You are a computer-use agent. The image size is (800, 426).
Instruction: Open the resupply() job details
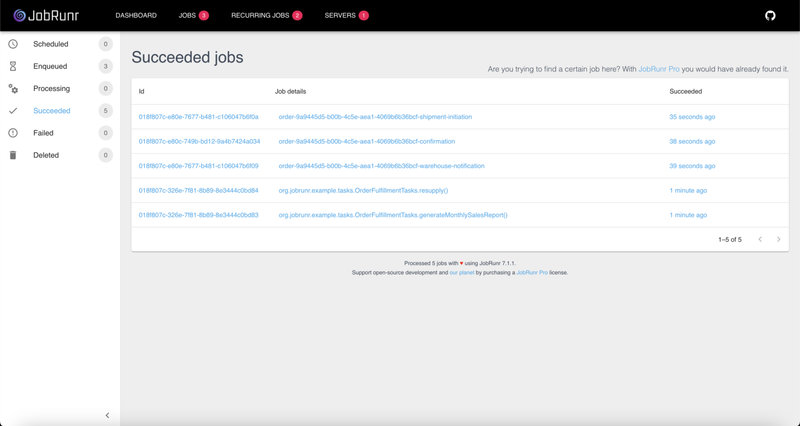363,190
